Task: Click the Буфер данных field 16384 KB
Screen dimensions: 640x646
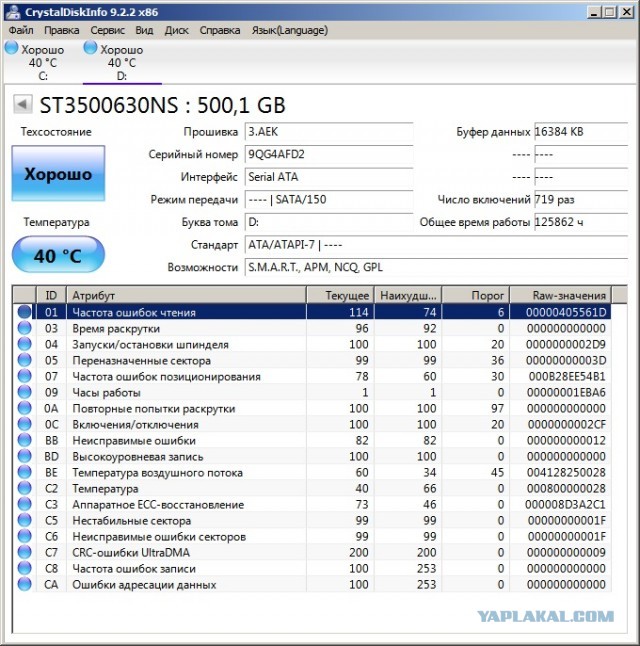Action: click(x=581, y=132)
